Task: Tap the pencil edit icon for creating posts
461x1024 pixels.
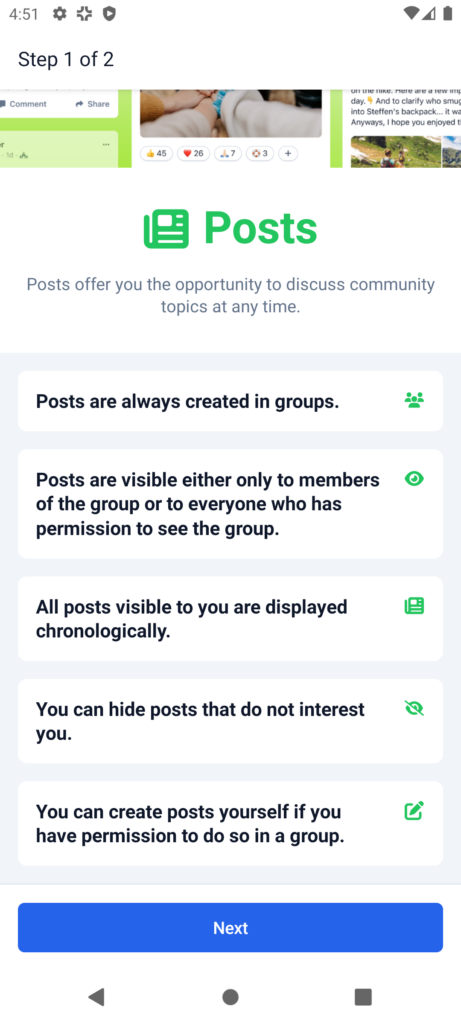Action: [414, 811]
